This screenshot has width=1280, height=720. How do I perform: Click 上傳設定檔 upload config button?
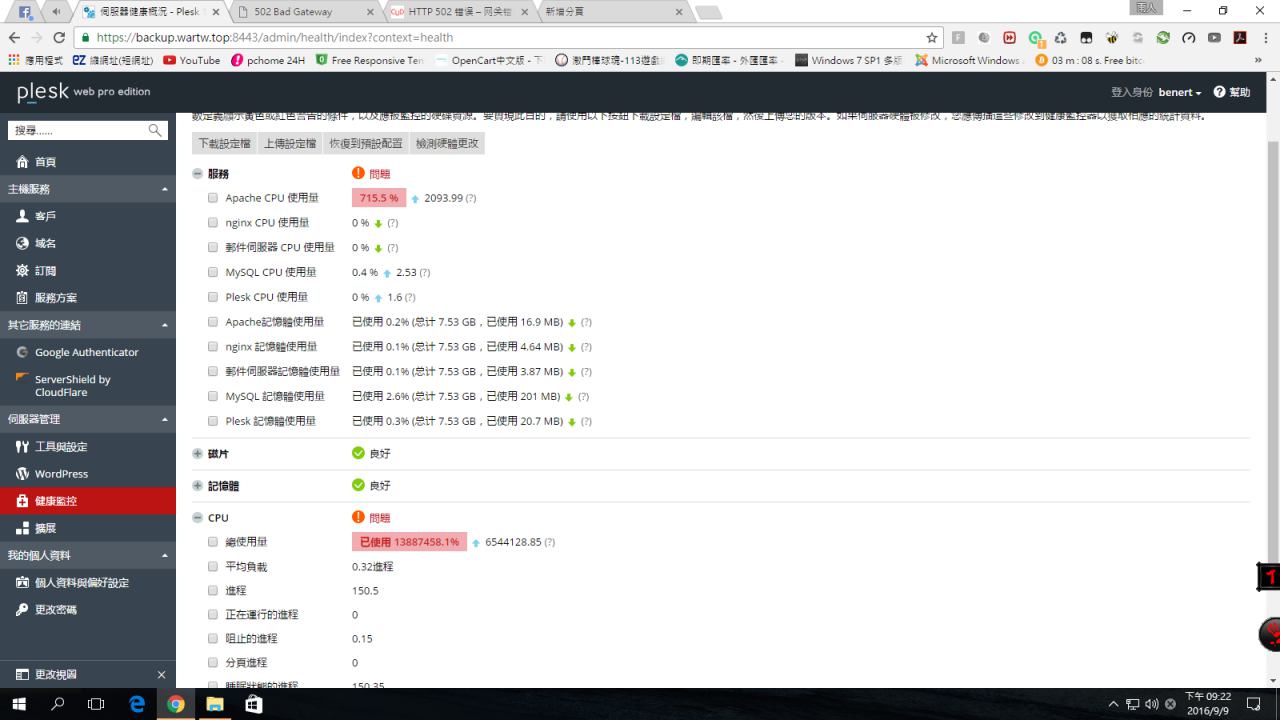tap(290, 144)
